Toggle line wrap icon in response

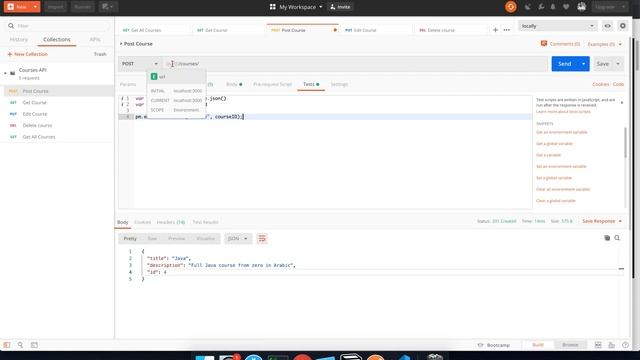click(x=262, y=238)
